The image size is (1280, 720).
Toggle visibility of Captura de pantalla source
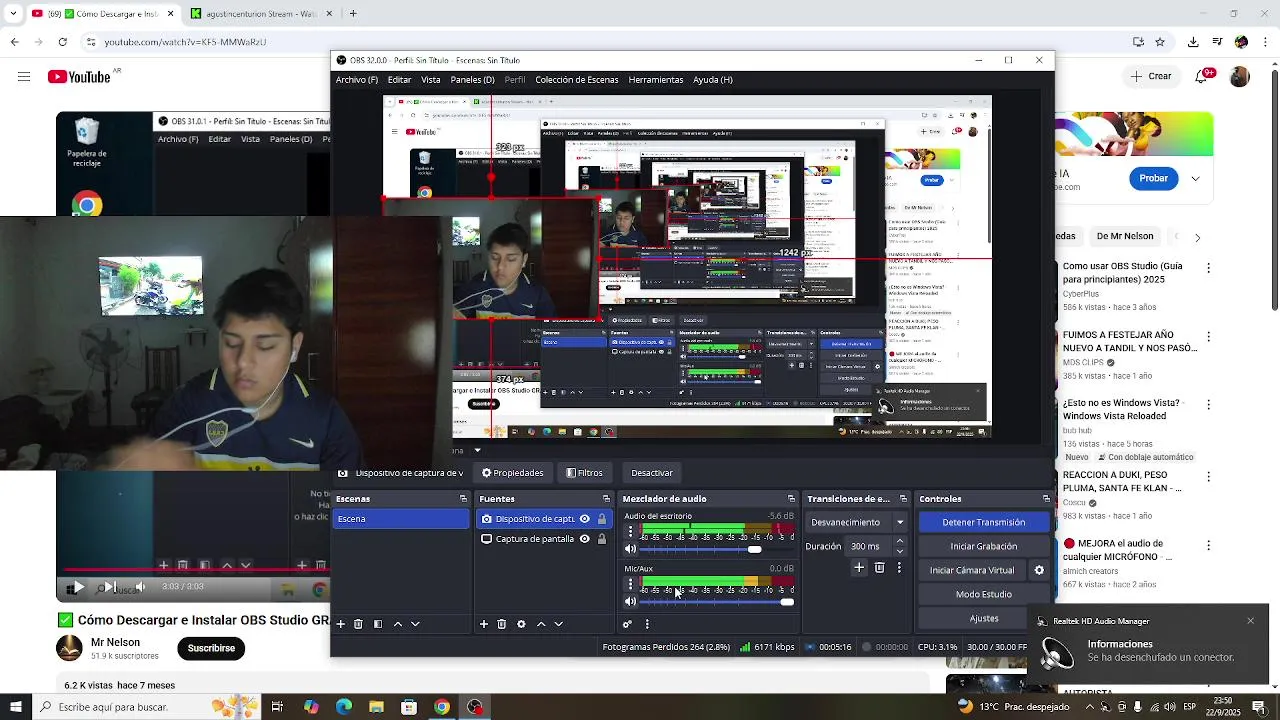click(x=585, y=539)
